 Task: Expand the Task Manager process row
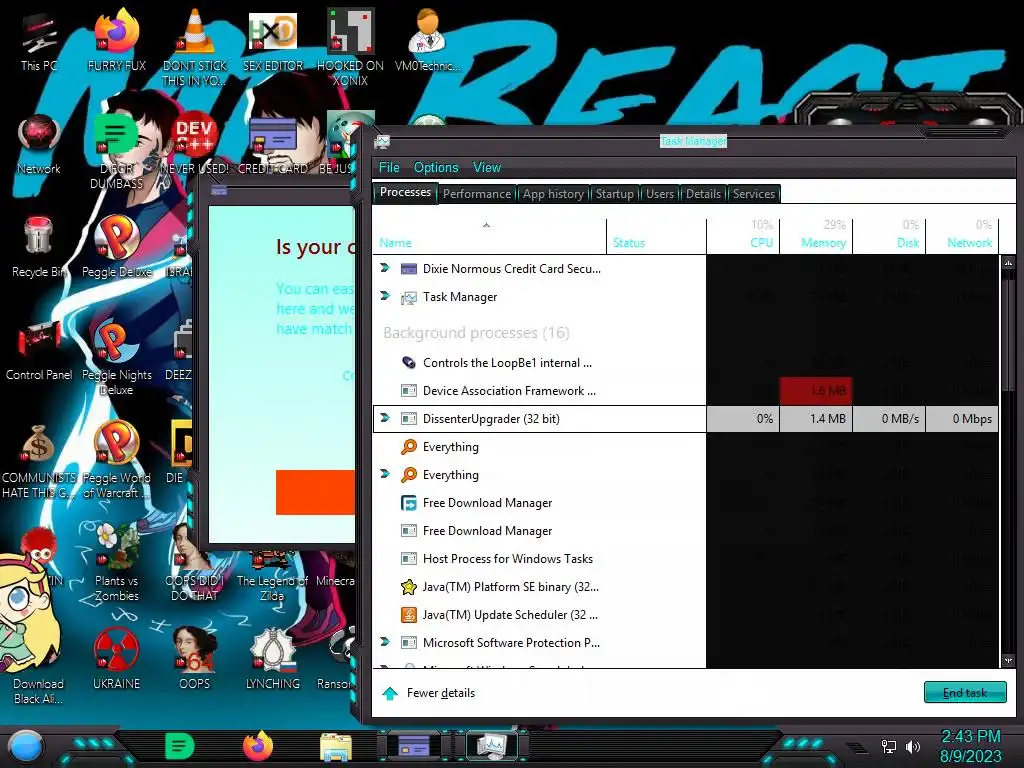(385, 296)
